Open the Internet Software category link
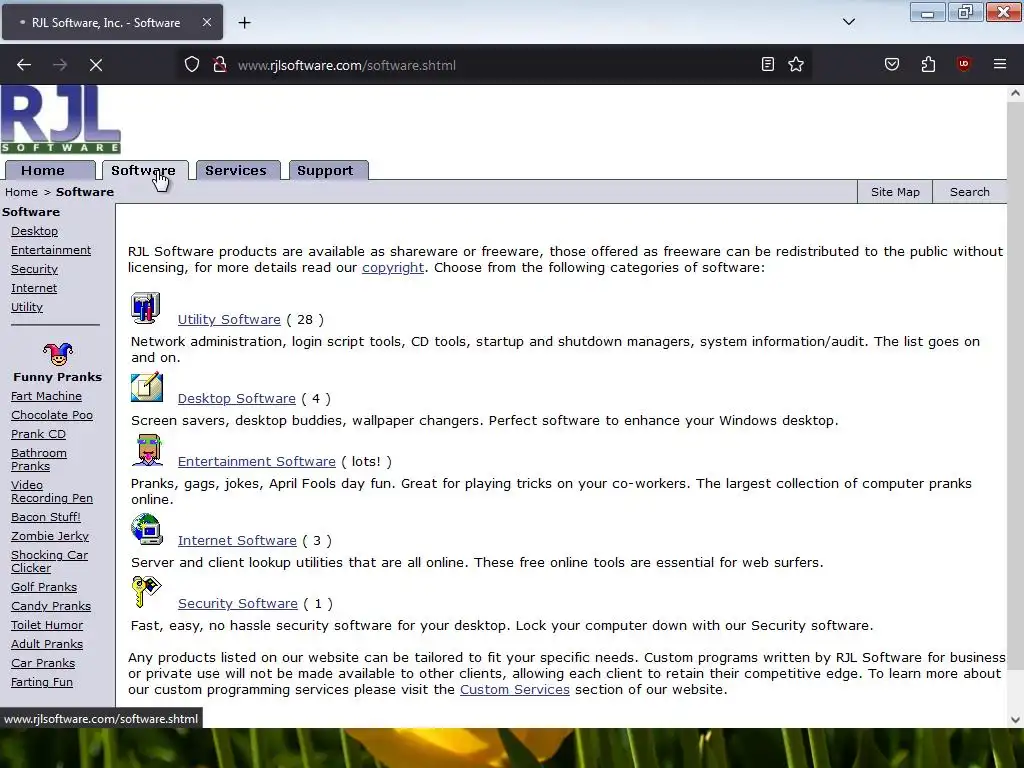 237,541
